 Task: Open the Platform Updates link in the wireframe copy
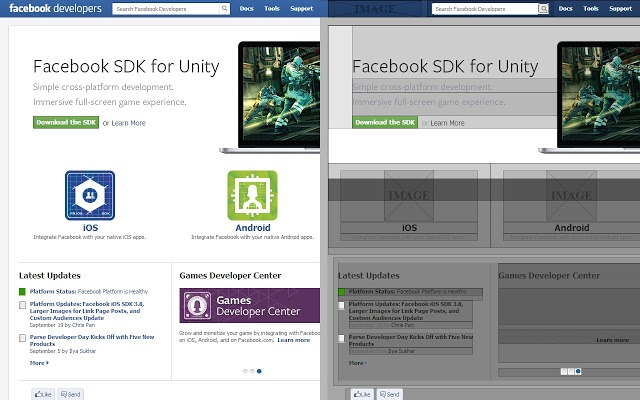[x=406, y=311]
